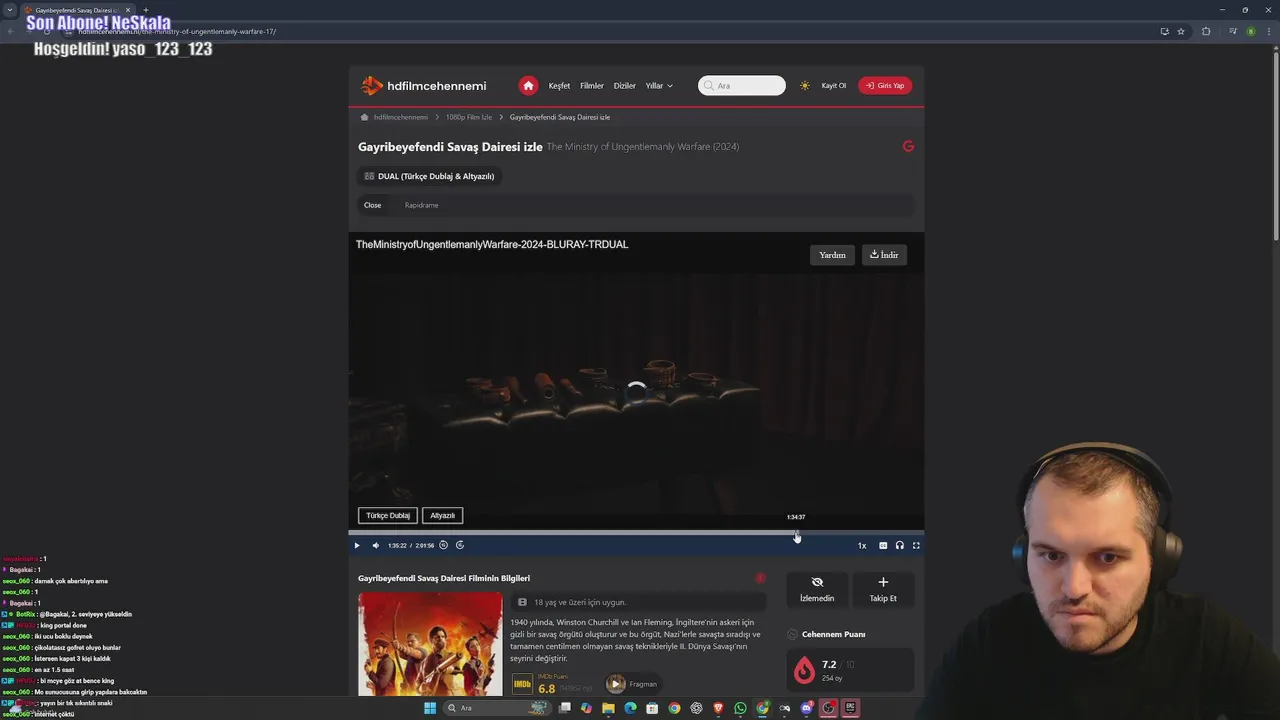Click the red info dot near film details
The width and height of the screenshot is (1280, 720).
760,578
